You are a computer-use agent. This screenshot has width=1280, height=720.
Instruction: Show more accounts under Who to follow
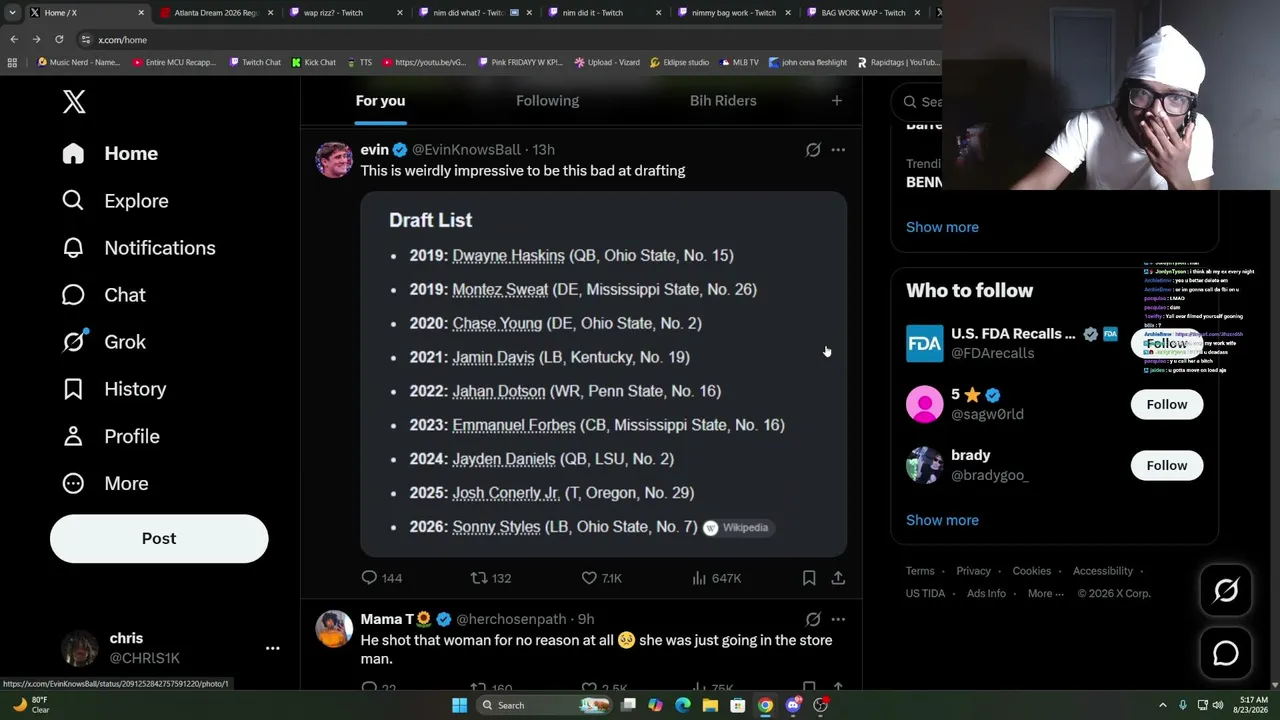(942, 520)
